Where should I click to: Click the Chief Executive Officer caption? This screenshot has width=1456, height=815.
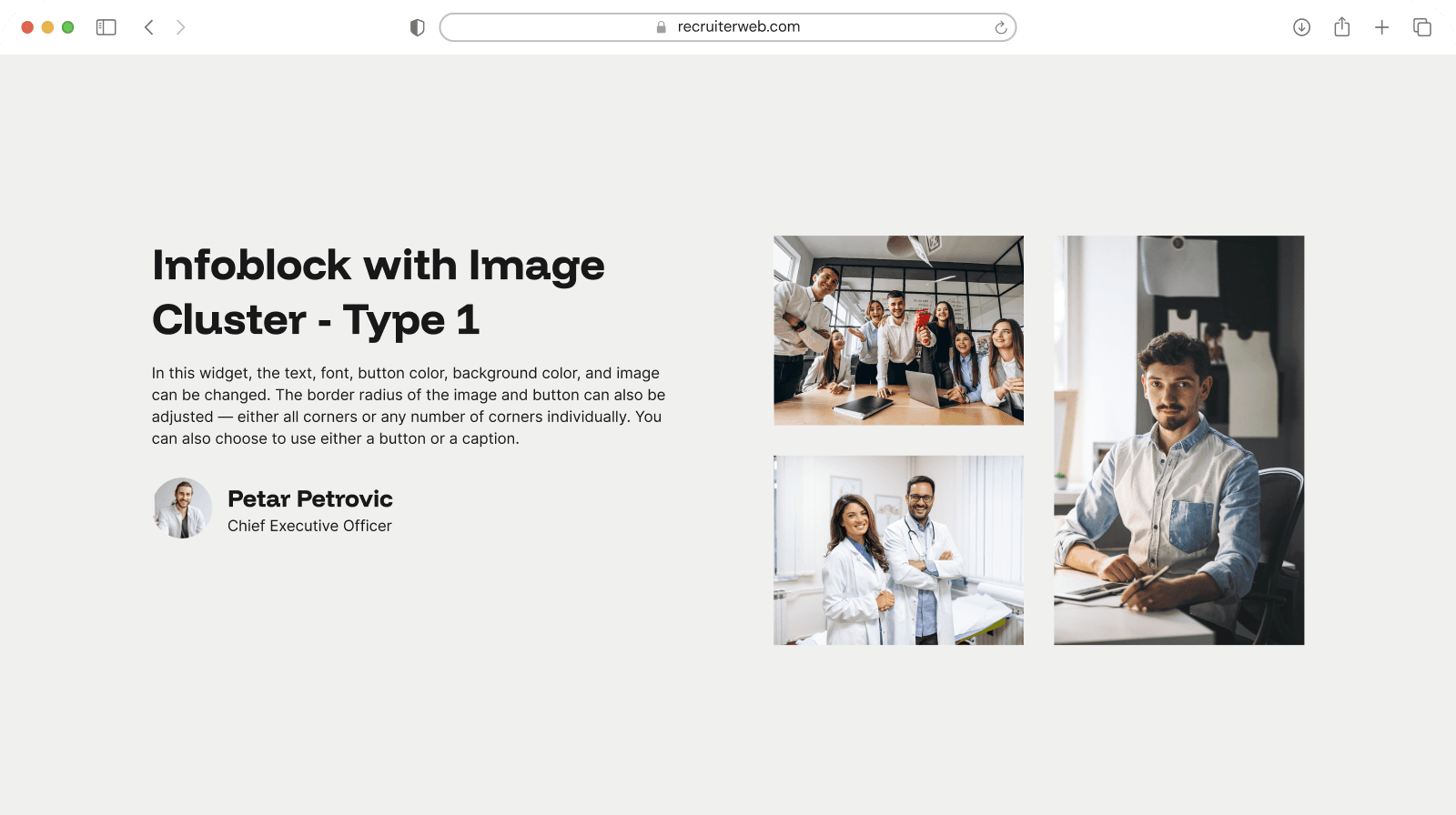point(309,526)
